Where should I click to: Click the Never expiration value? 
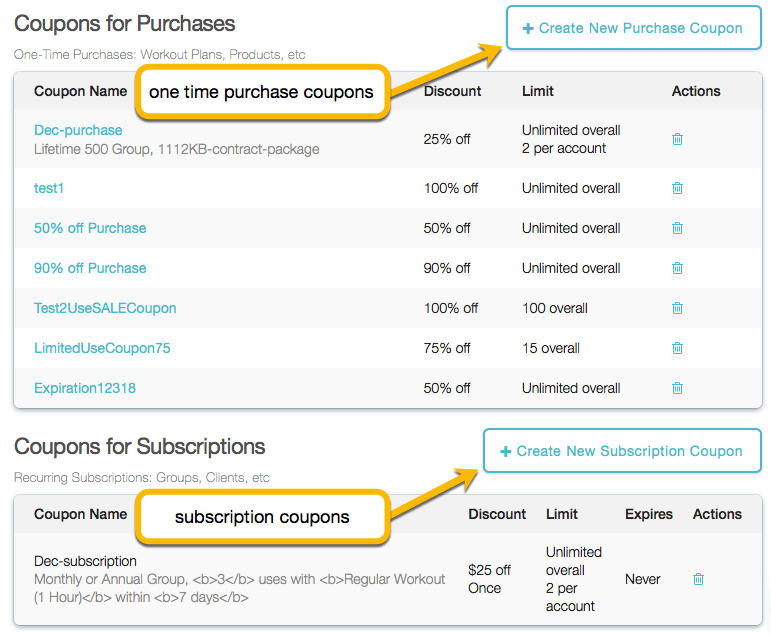point(643,579)
